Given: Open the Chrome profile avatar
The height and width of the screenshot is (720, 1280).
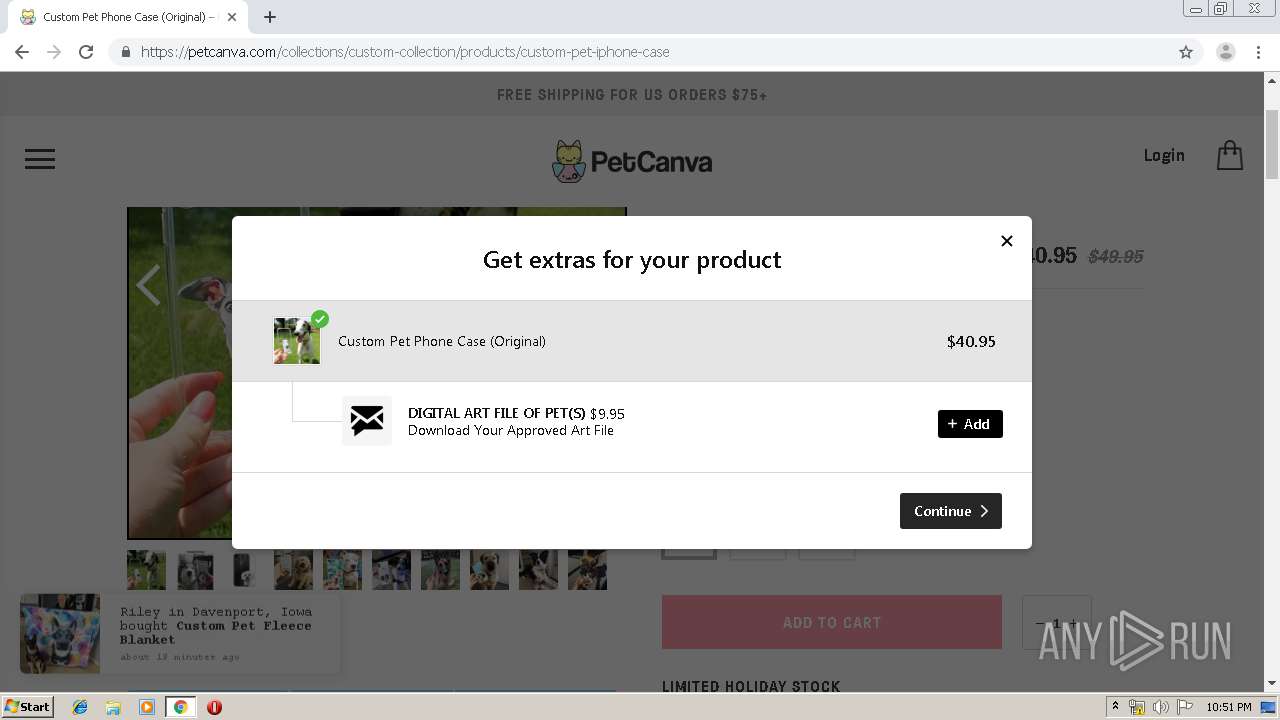Looking at the screenshot, I should pos(1225,52).
